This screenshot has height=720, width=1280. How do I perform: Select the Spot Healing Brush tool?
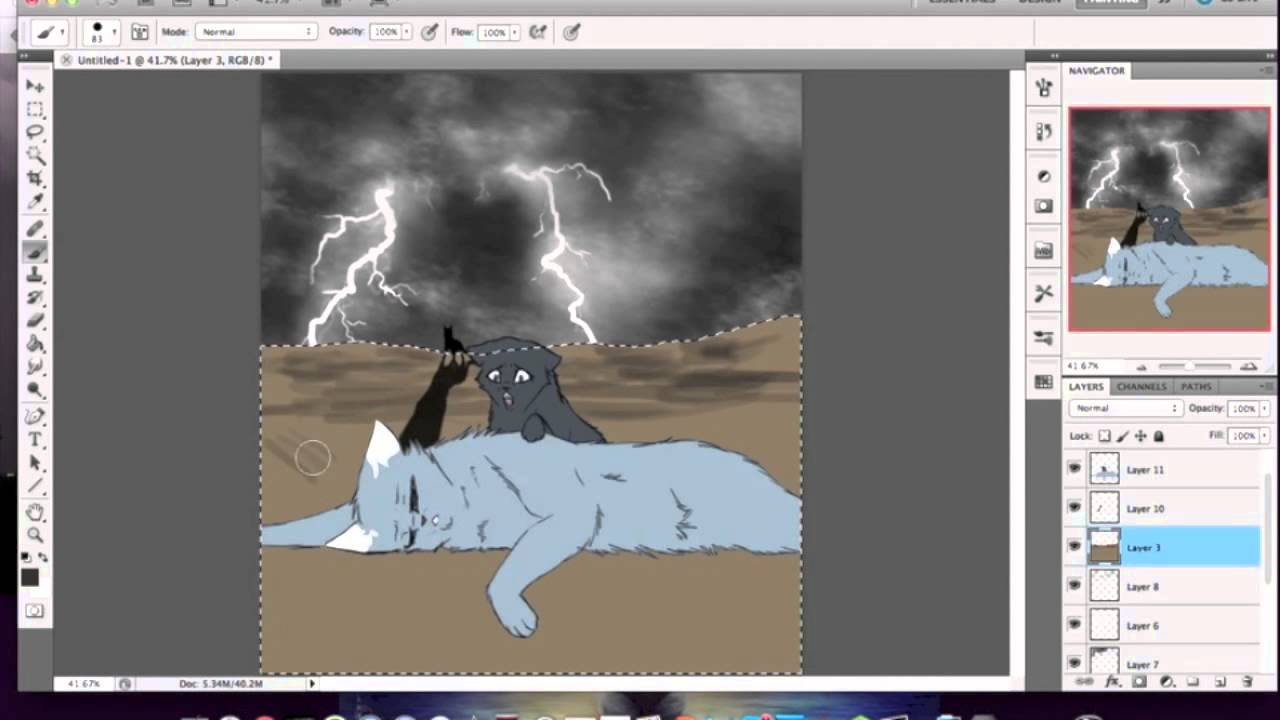pos(35,229)
